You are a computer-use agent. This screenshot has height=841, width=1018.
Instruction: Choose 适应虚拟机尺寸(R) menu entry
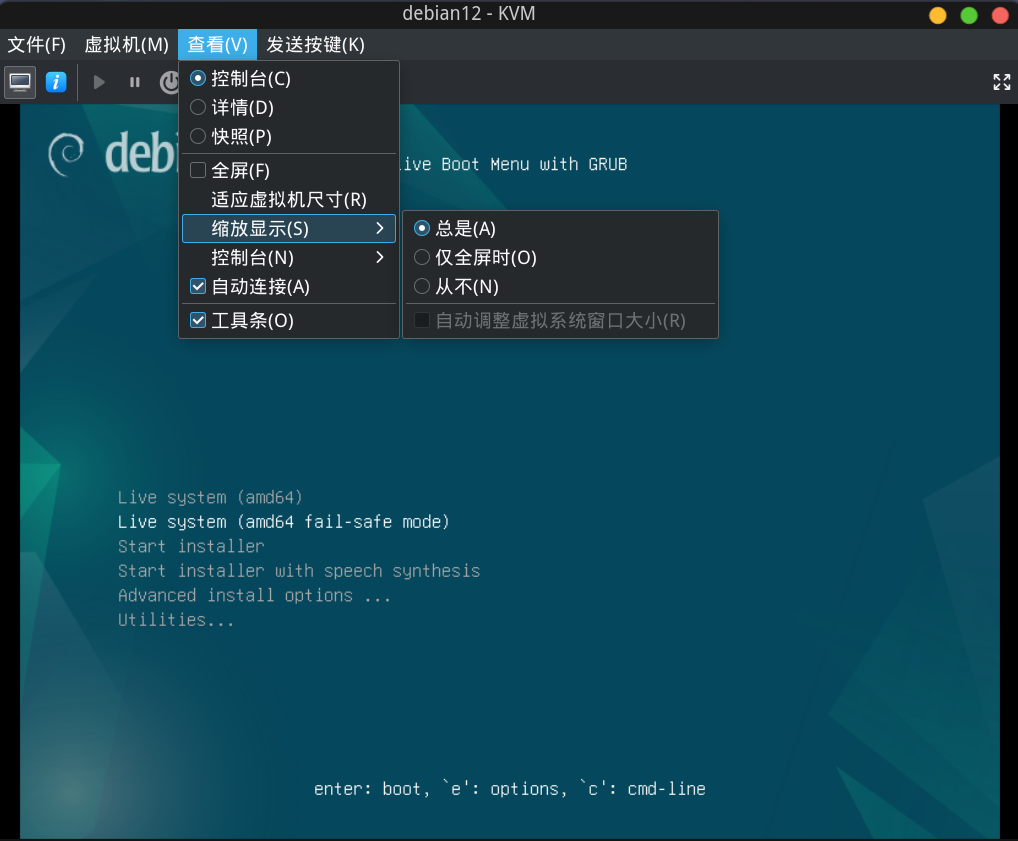289,199
